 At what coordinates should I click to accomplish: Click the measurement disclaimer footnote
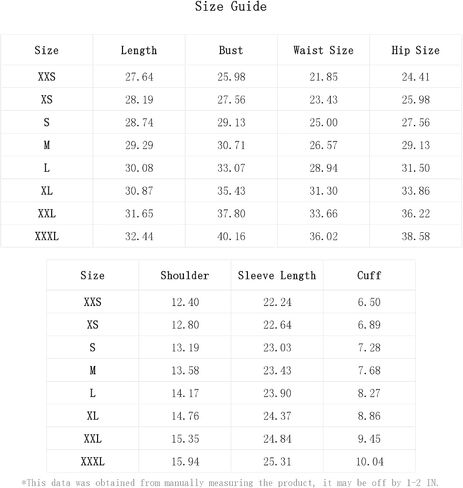click(230, 483)
